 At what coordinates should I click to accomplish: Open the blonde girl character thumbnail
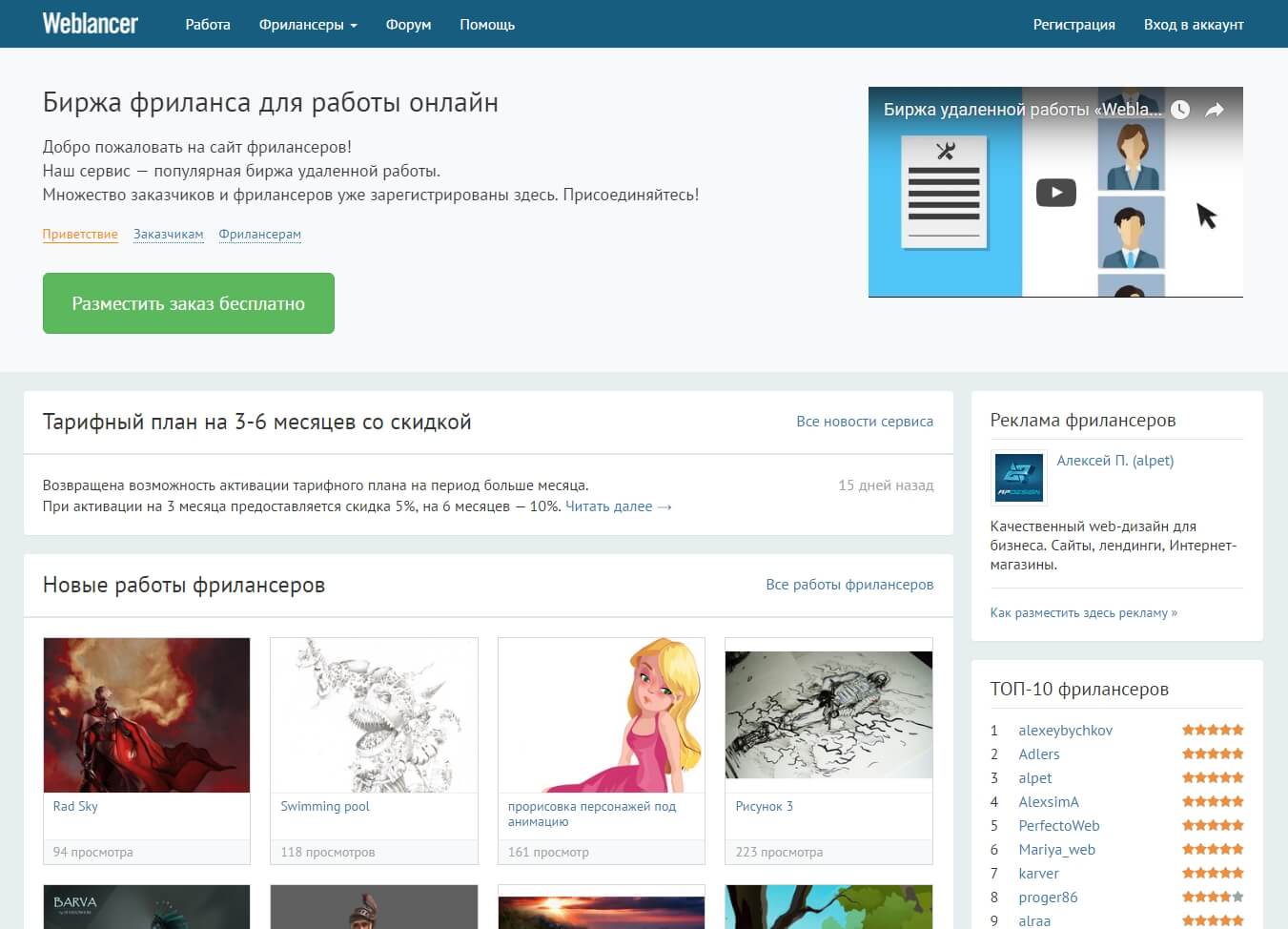pyautogui.click(x=602, y=715)
